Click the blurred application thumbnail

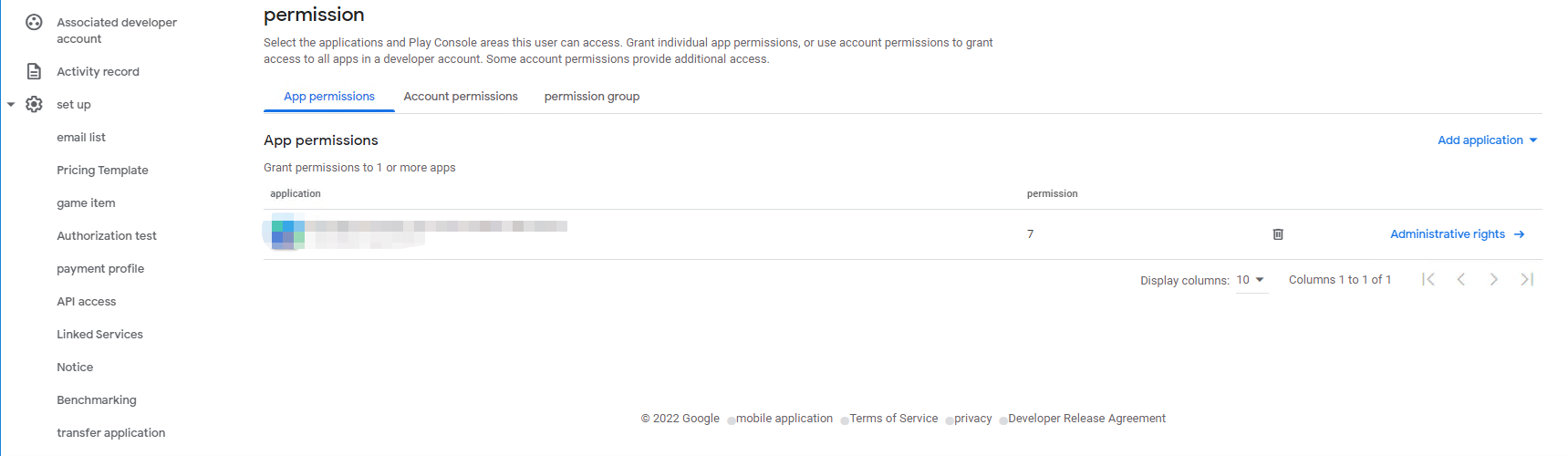(288, 232)
